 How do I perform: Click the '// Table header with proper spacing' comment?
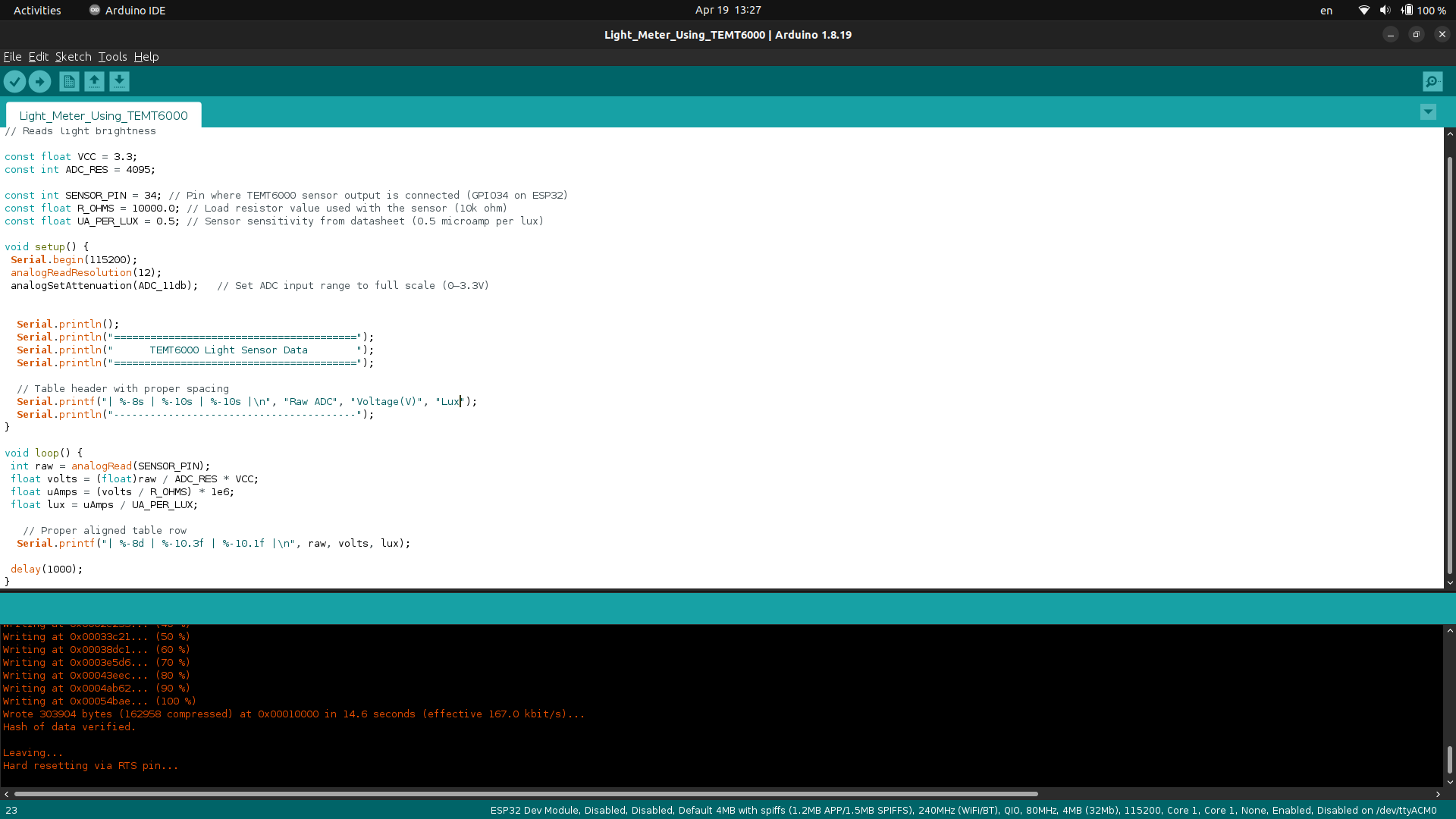[x=123, y=389]
